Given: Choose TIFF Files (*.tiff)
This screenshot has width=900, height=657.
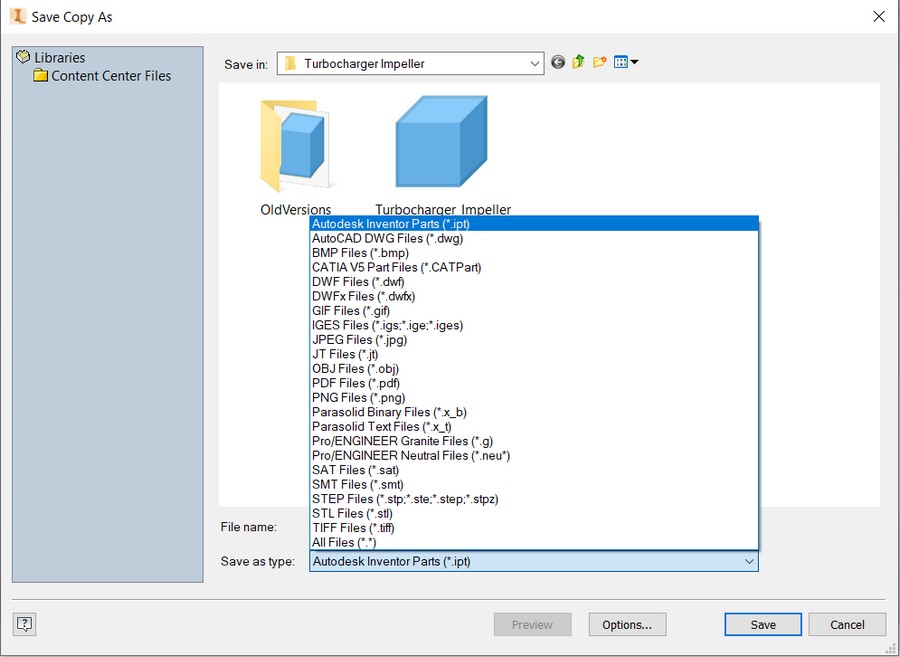Looking at the screenshot, I should [534, 528].
